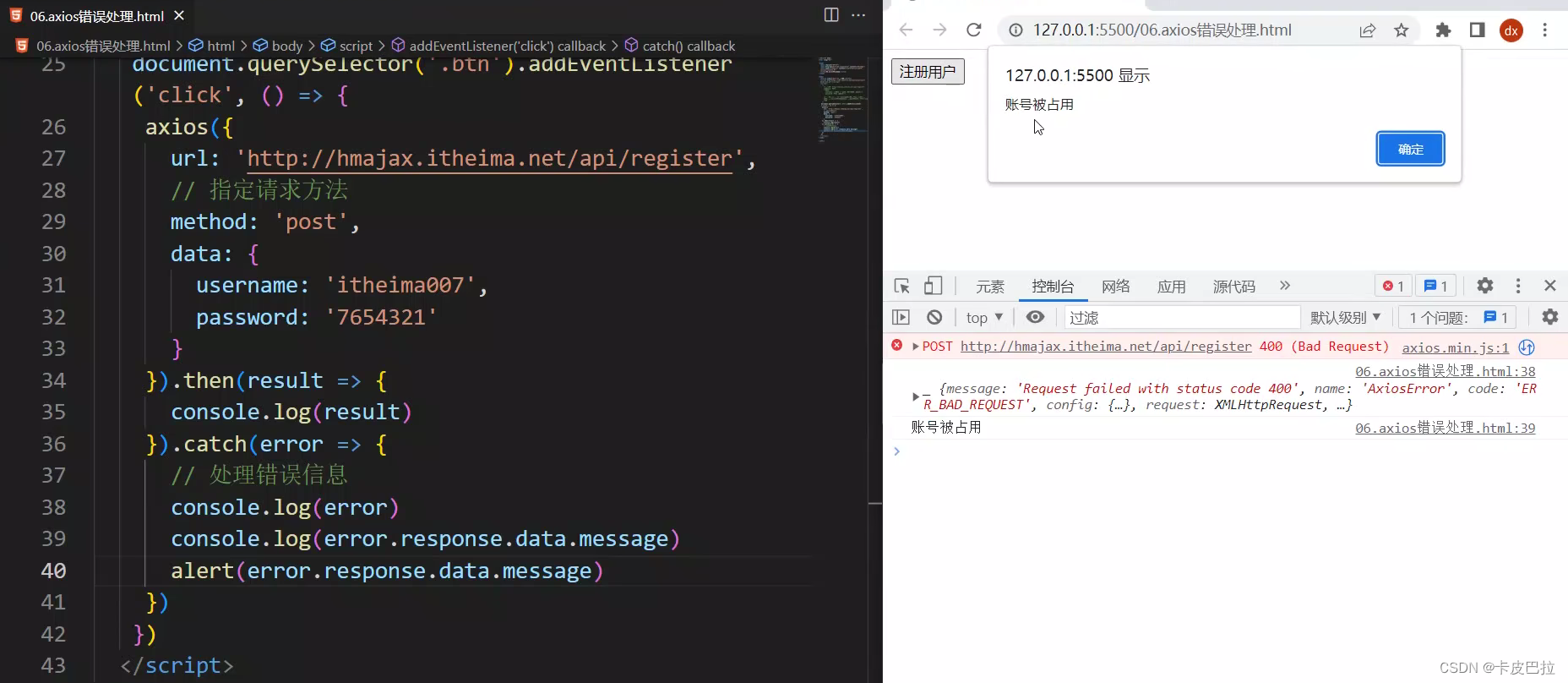The width and height of the screenshot is (1568, 683).
Task: Expand the POST 400 error entry
Action: coord(916,347)
